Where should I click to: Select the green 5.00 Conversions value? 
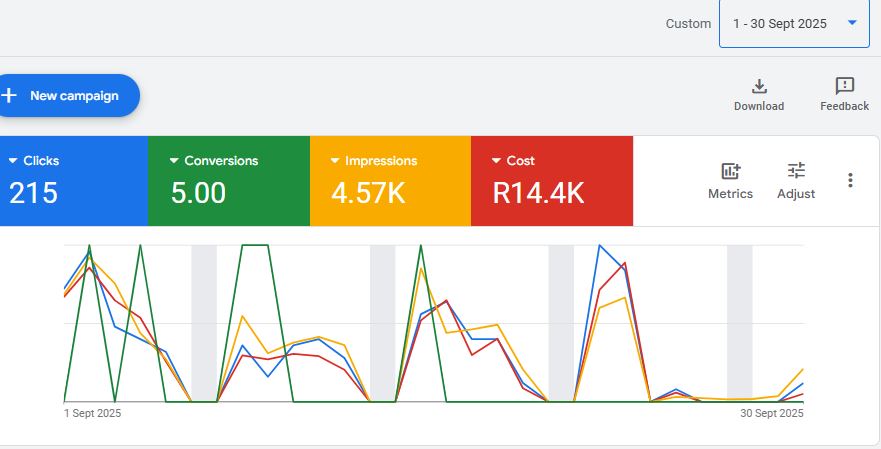198,193
